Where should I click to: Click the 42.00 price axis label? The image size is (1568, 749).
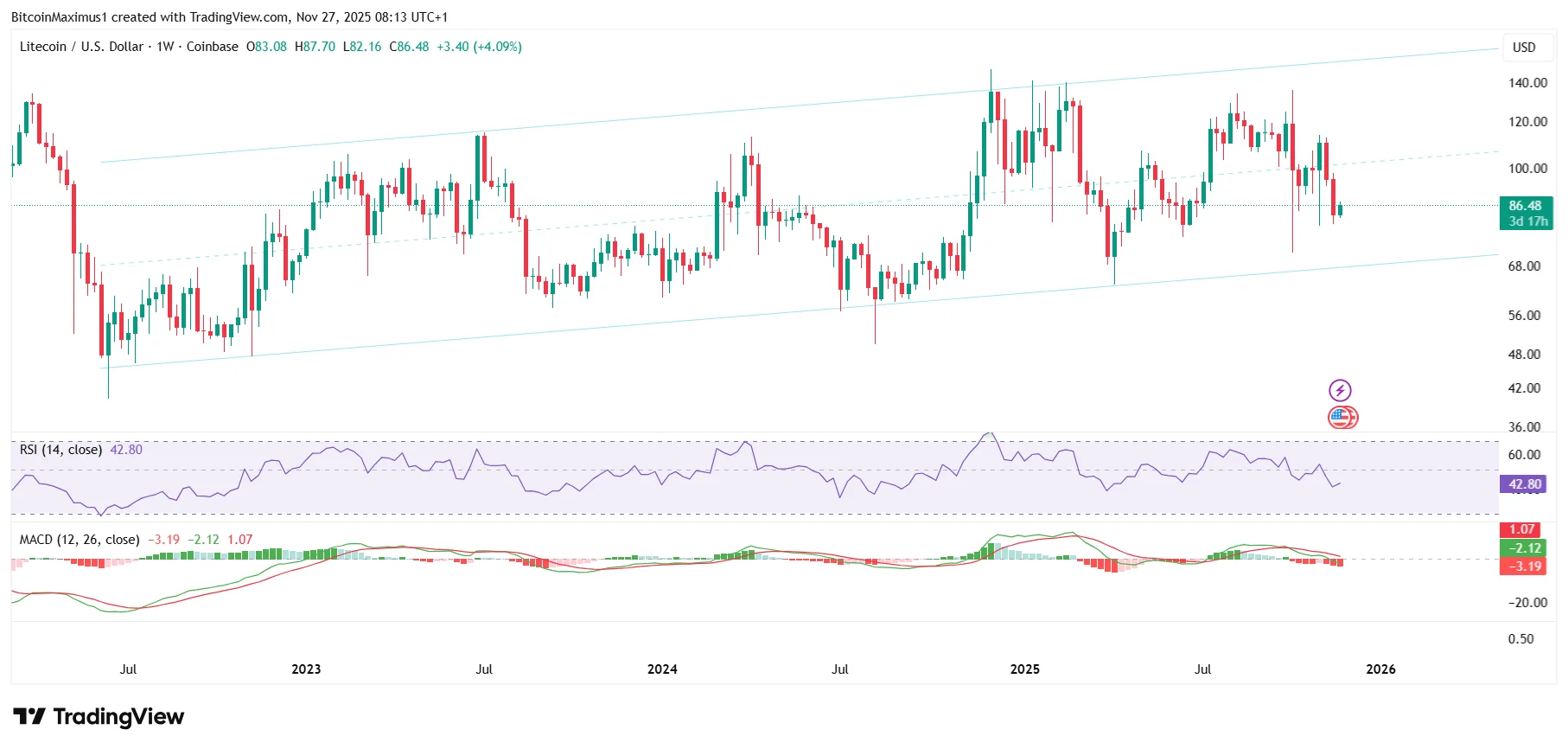(x=1524, y=388)
